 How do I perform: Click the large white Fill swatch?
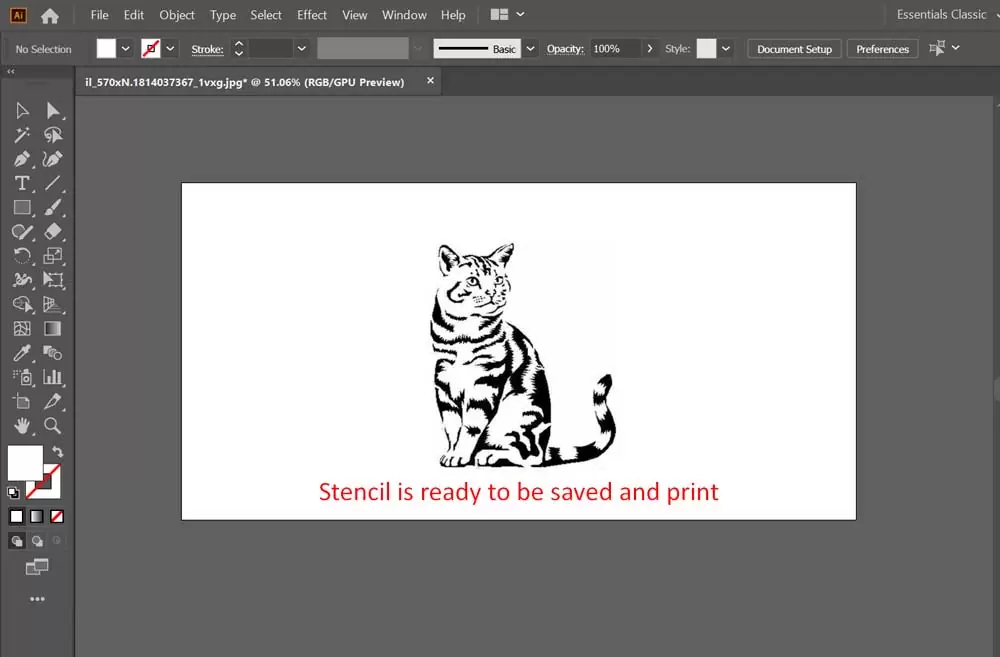(25, 463)
